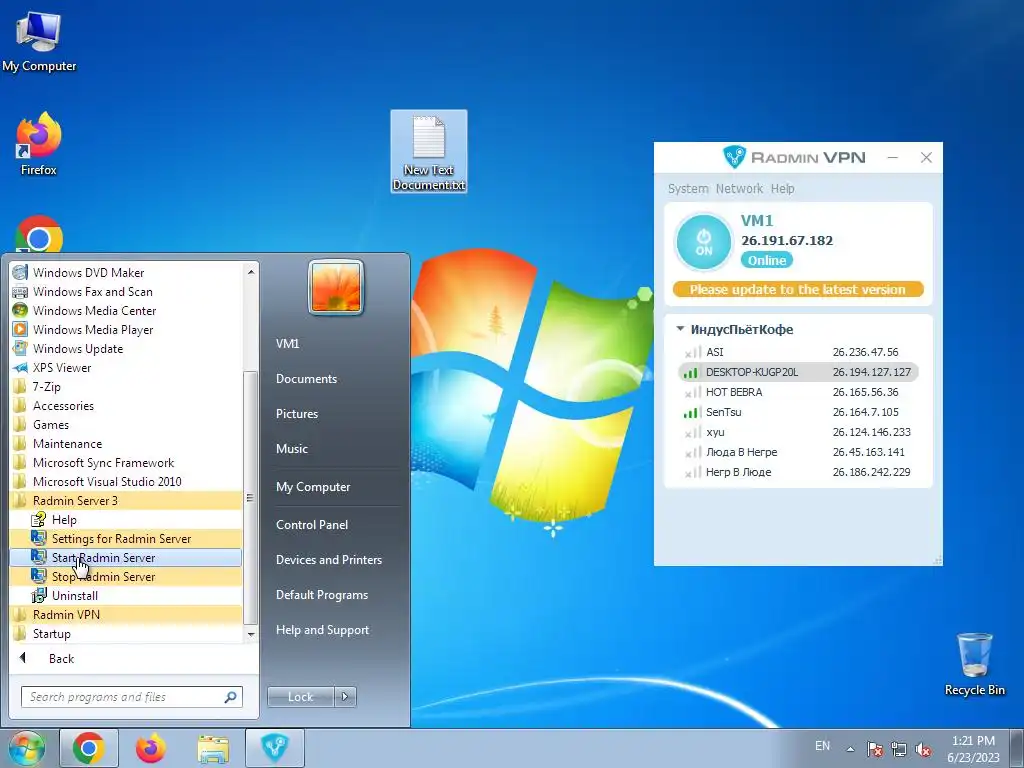Select New Text Document.txt file
The height and width of the screenshot is (768, 1024).
click(x=429, y=152)
